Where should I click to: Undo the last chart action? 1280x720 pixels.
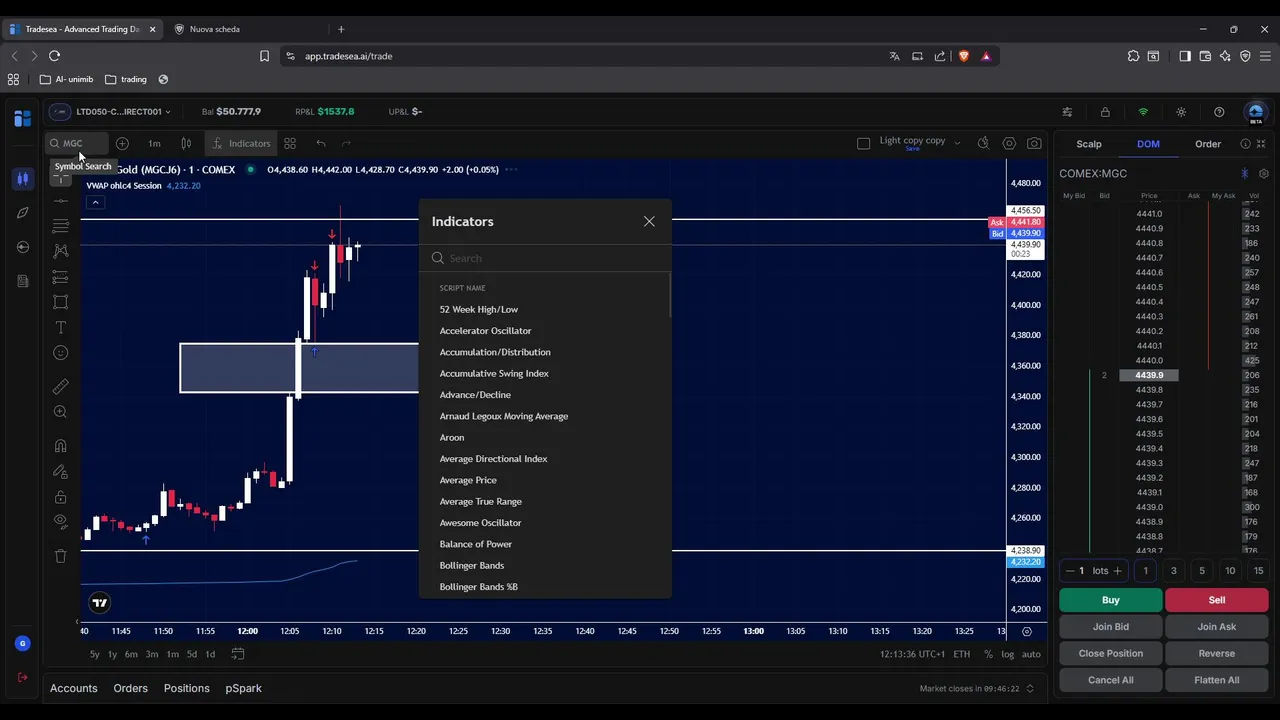321,143
